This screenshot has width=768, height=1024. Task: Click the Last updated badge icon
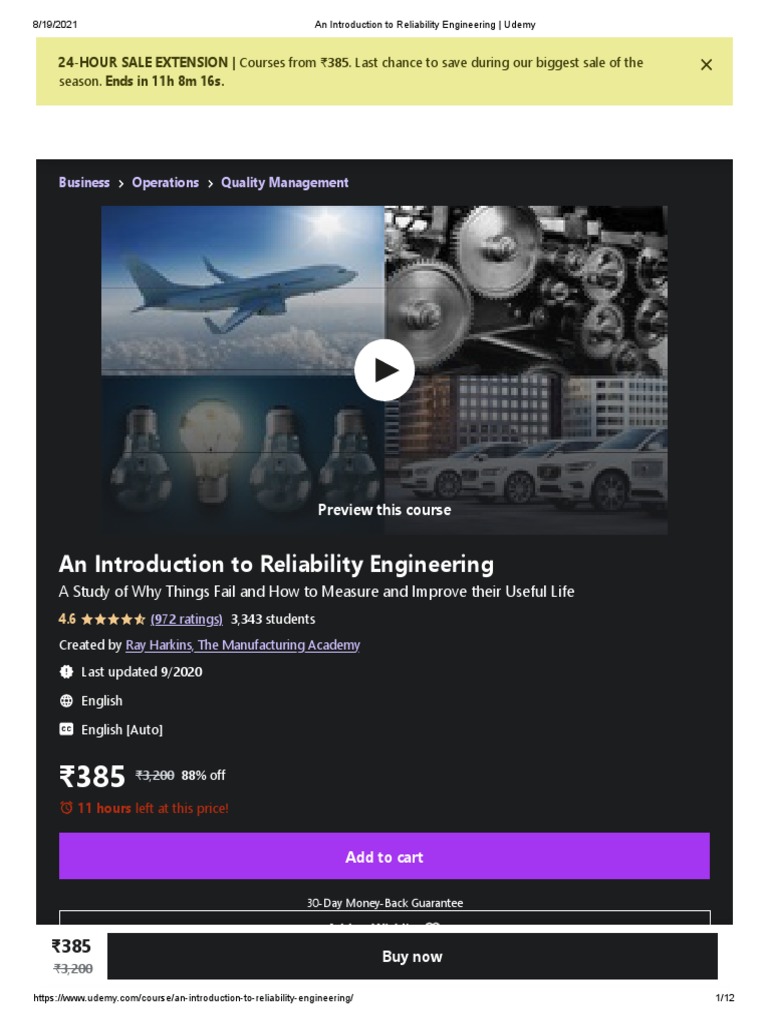pos(67,672)
